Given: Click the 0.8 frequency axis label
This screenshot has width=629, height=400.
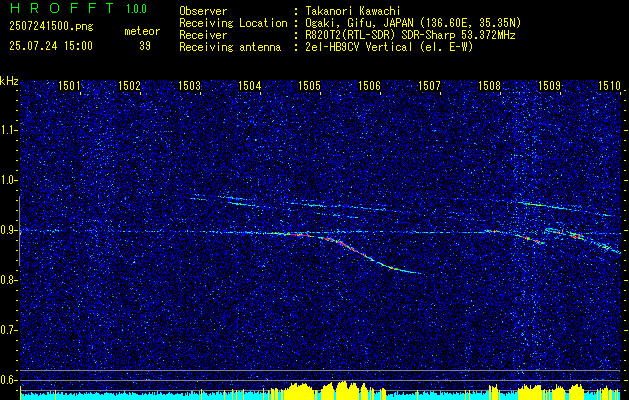Looking at the screenshot, I should click(9, 280).
